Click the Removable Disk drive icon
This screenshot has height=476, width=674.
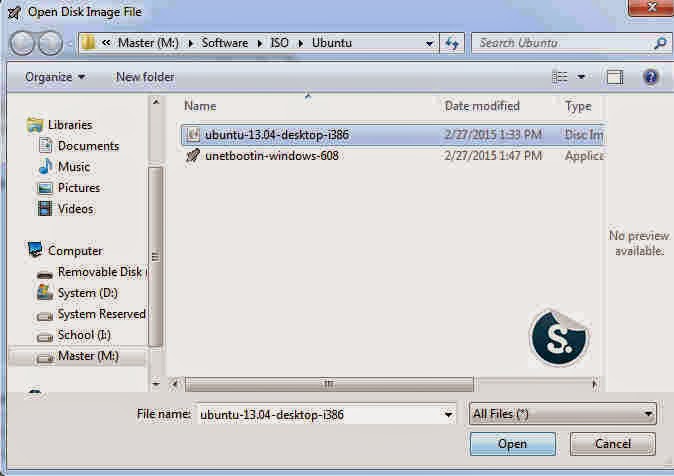coord(45,274)
